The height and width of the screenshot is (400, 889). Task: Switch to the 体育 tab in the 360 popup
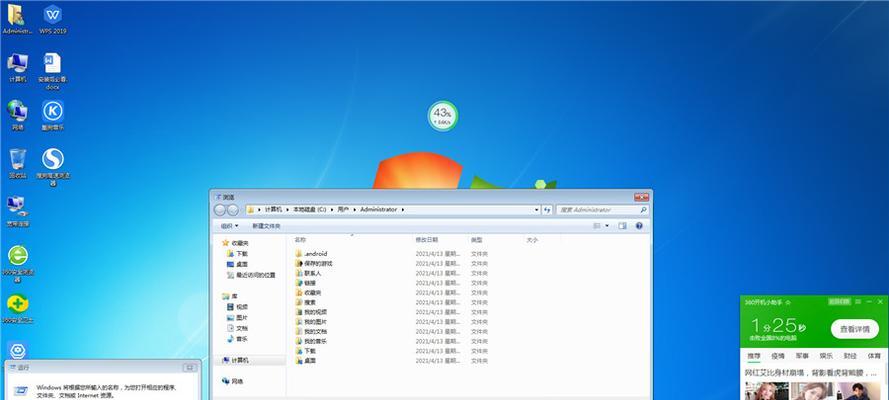point(874,356)
